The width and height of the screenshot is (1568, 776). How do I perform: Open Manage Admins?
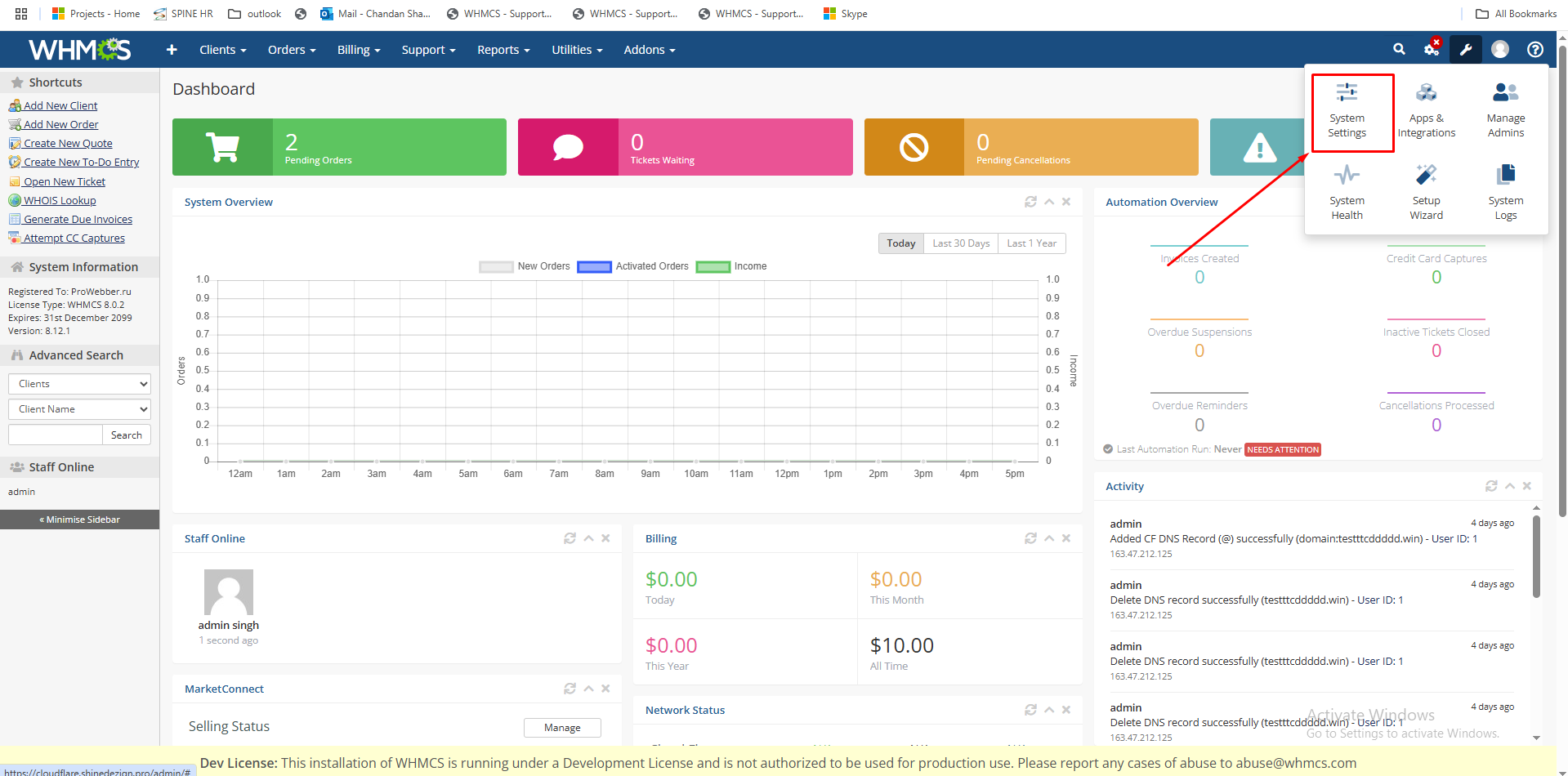click(x=1505, y=112)
